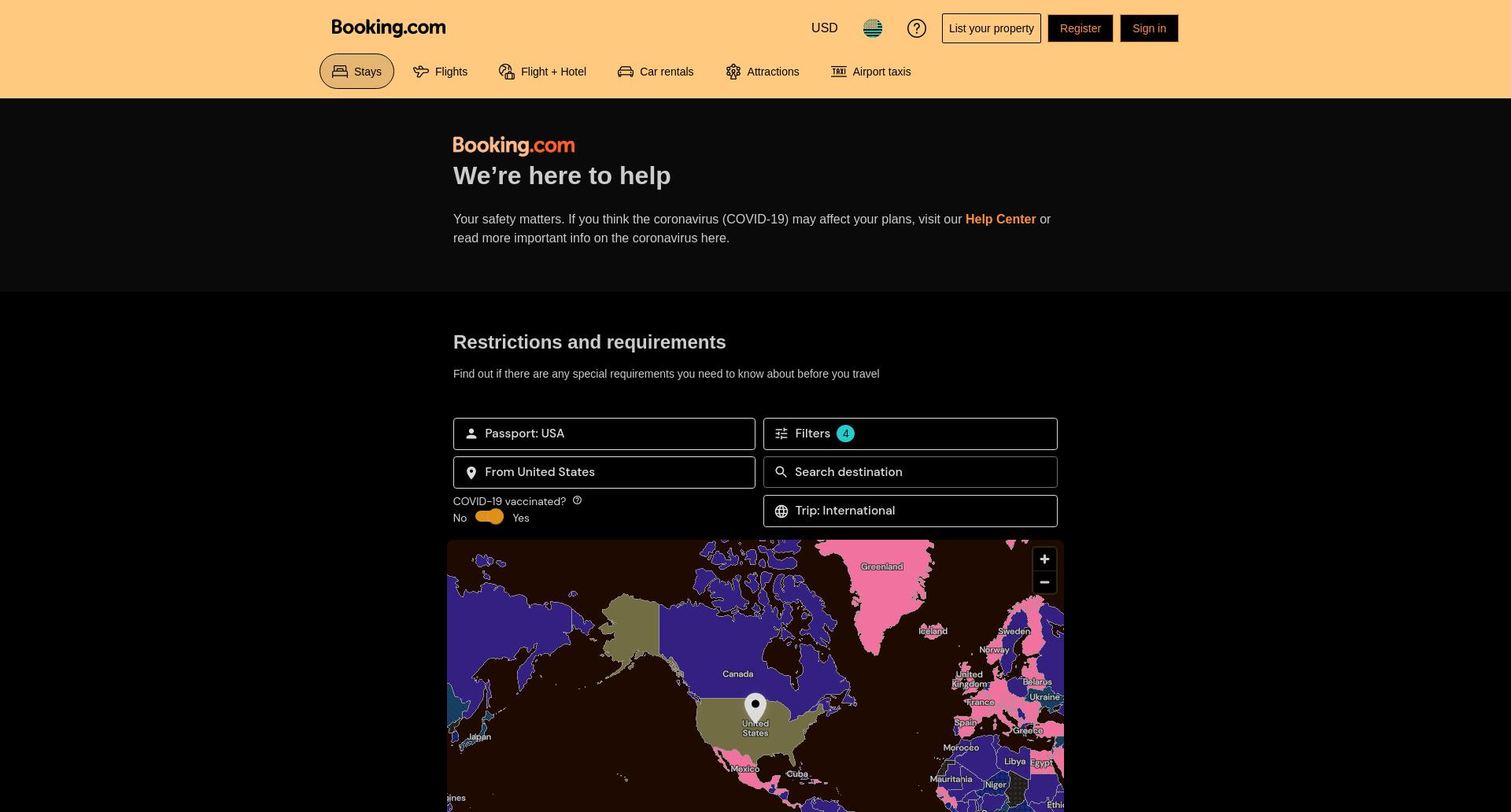Toggle the COVID-19 vaccinated switch
Image resolution: width=1511 pixels, height=812 pixels.
pyautogui.click(x=490, y=517)
